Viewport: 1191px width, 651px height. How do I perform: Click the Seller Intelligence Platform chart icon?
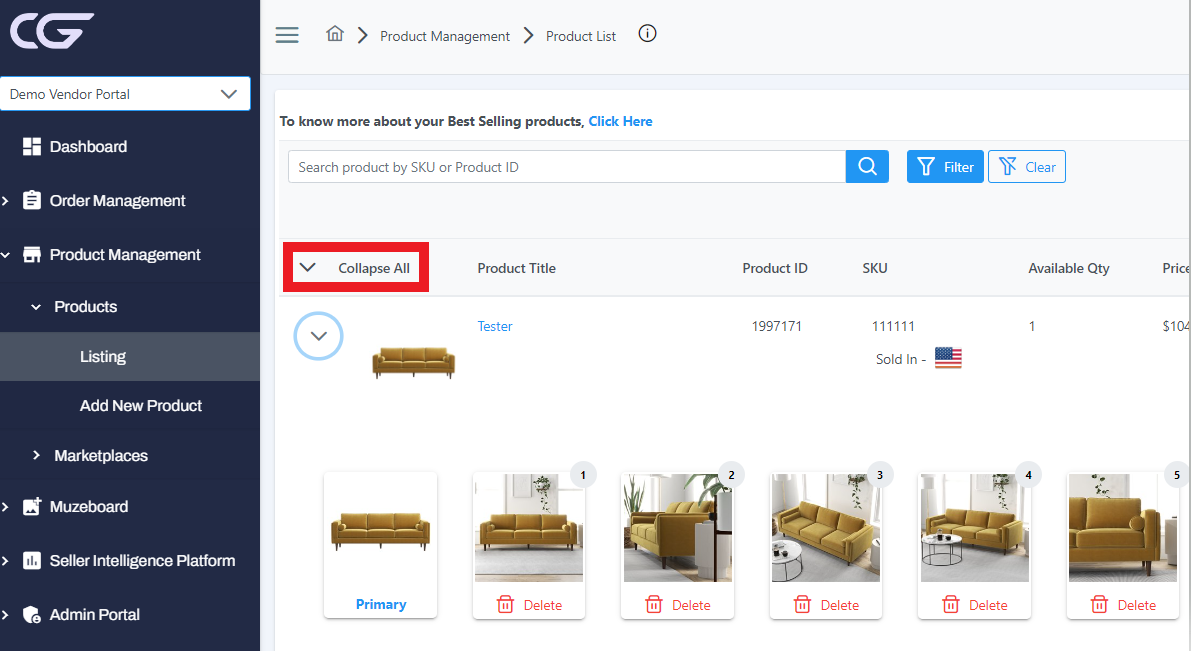pos(32,561)
